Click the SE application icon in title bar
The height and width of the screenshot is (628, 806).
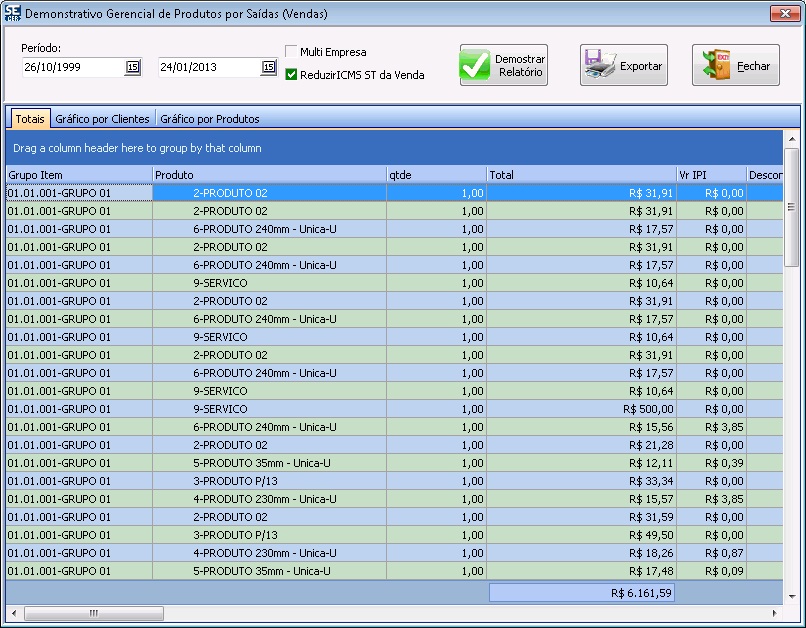pyautogui.click(x=12, y=14)
